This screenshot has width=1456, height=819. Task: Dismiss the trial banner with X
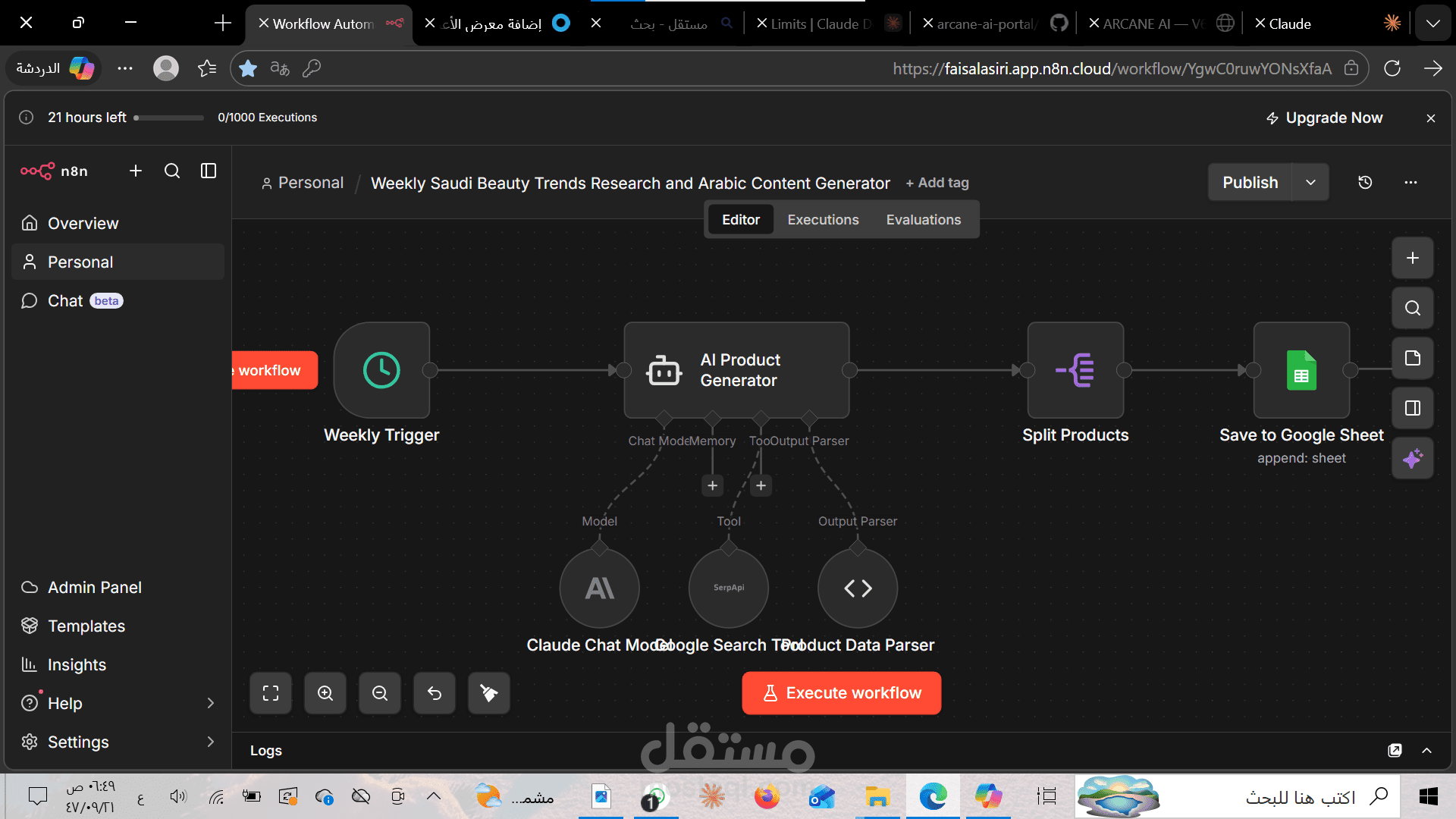point(1431,118)
